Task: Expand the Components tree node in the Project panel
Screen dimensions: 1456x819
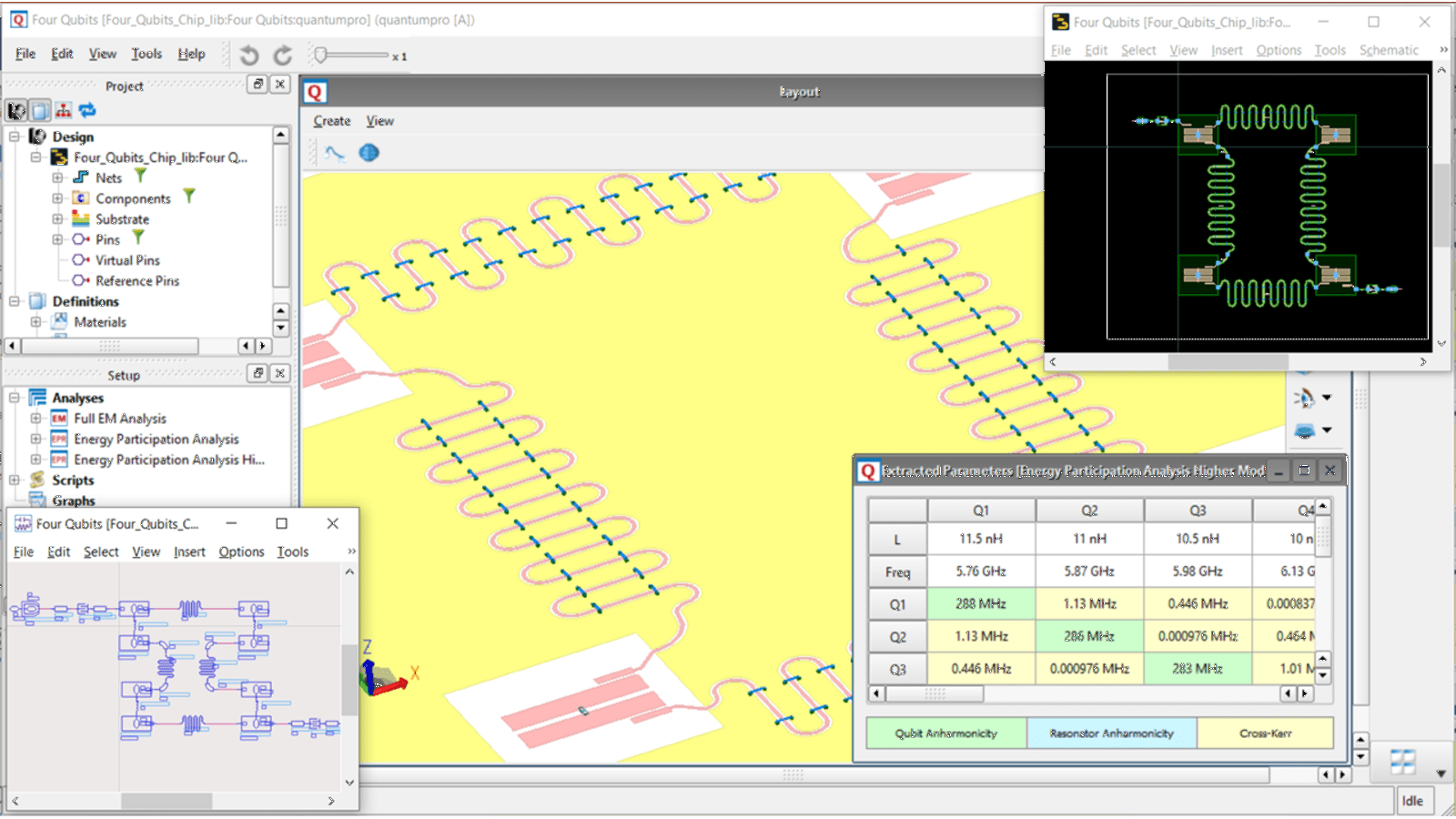Action: coord(57,197)
